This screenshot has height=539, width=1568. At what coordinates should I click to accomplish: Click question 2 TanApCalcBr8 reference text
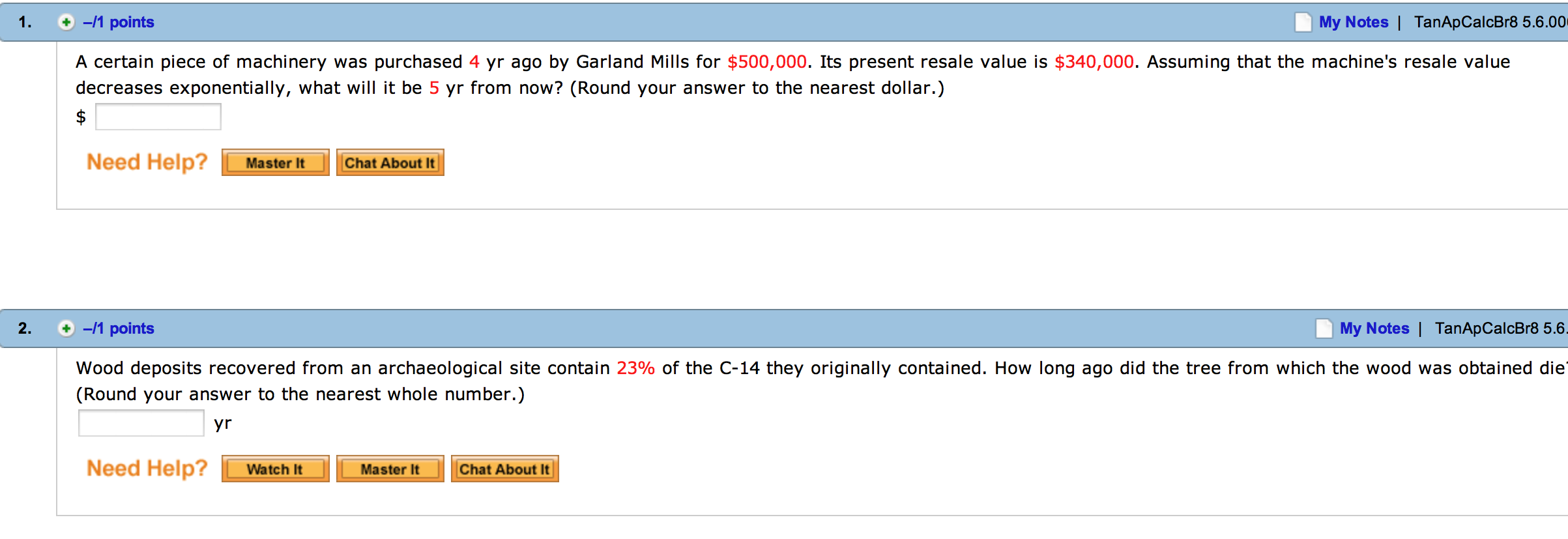click(1500, 328)
